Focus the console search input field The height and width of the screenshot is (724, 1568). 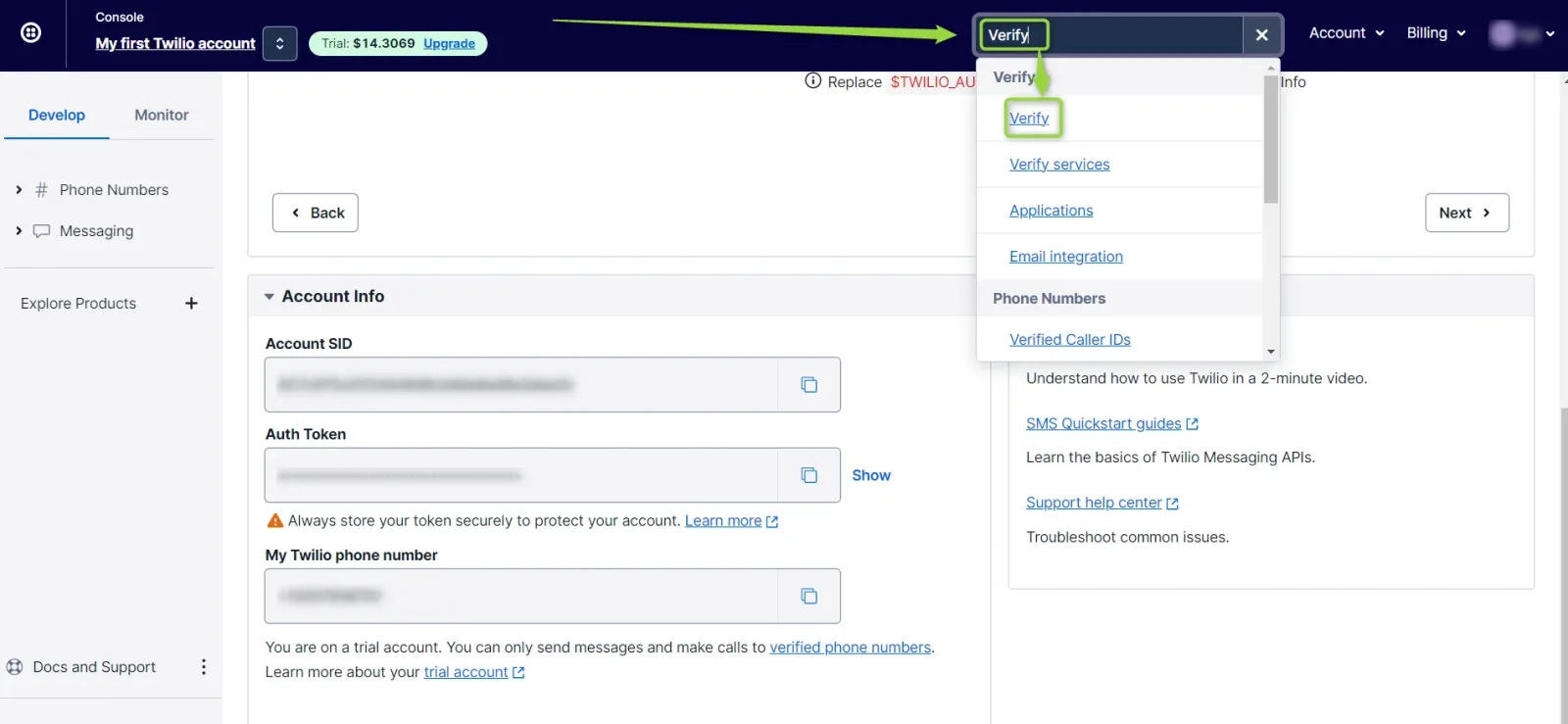pyautogui.click(x=1108, y=35)
